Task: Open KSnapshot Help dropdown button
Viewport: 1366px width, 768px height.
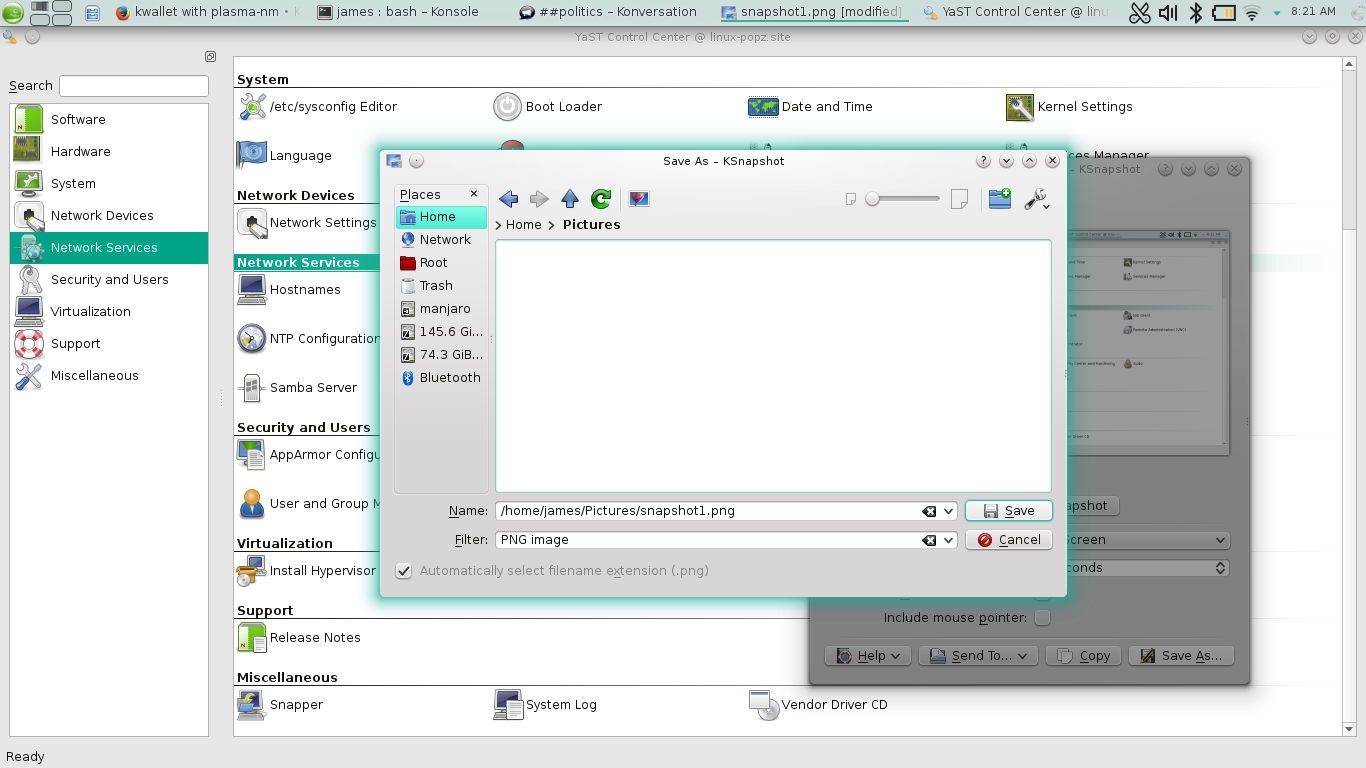Action: pos(867,656)
